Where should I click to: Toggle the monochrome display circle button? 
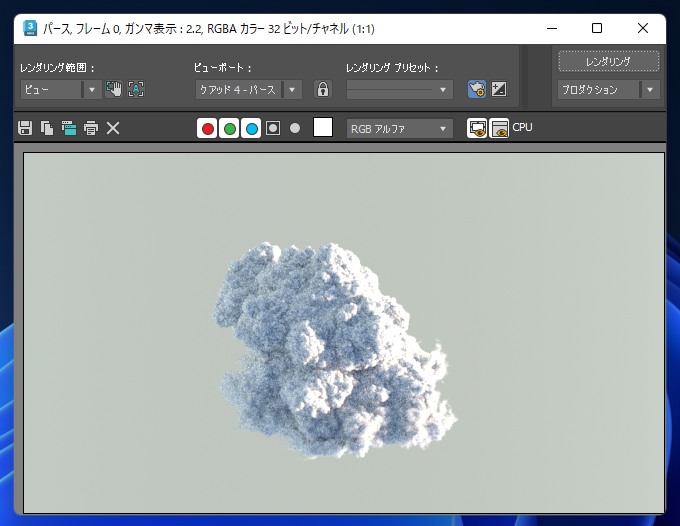295,128
